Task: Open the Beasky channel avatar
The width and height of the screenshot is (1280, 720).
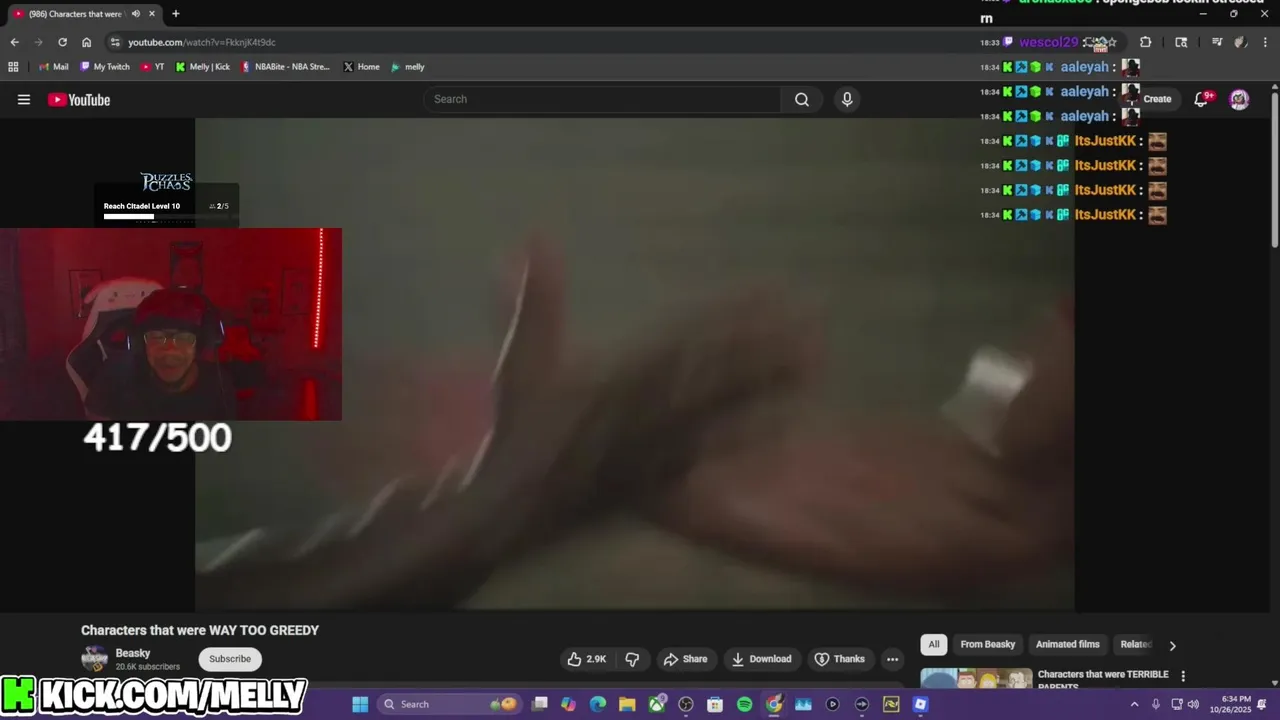Action: (94, 659)
